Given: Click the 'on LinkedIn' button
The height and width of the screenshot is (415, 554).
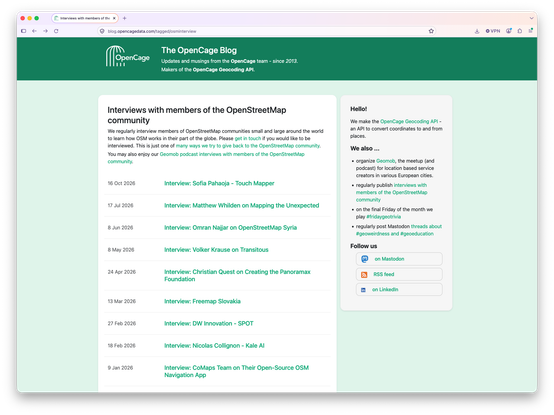Looking at the screenshot, I should coord(399,290).
